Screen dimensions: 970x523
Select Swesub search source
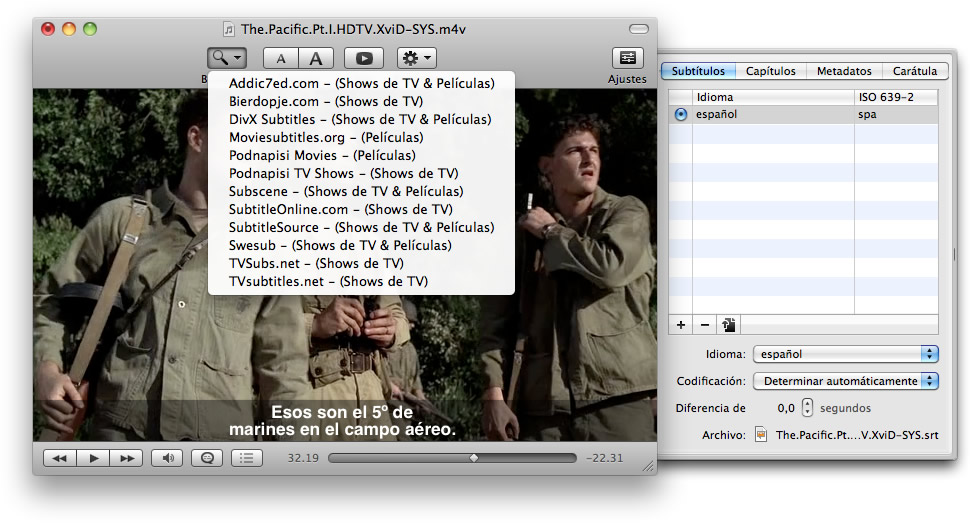tap(361, 245)
